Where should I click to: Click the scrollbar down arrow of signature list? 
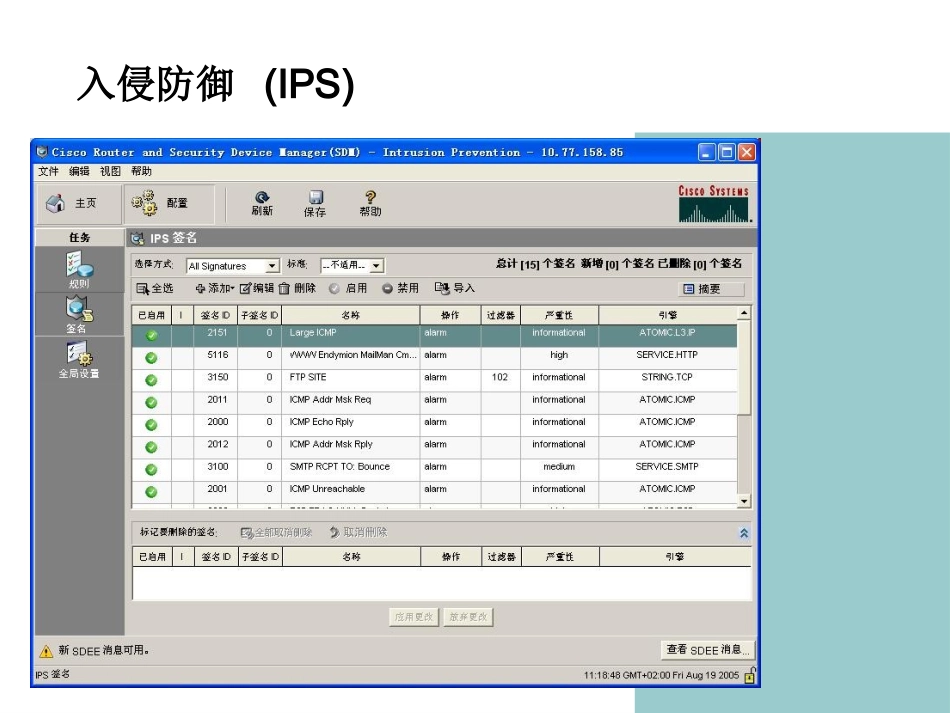tap(744, 501)
